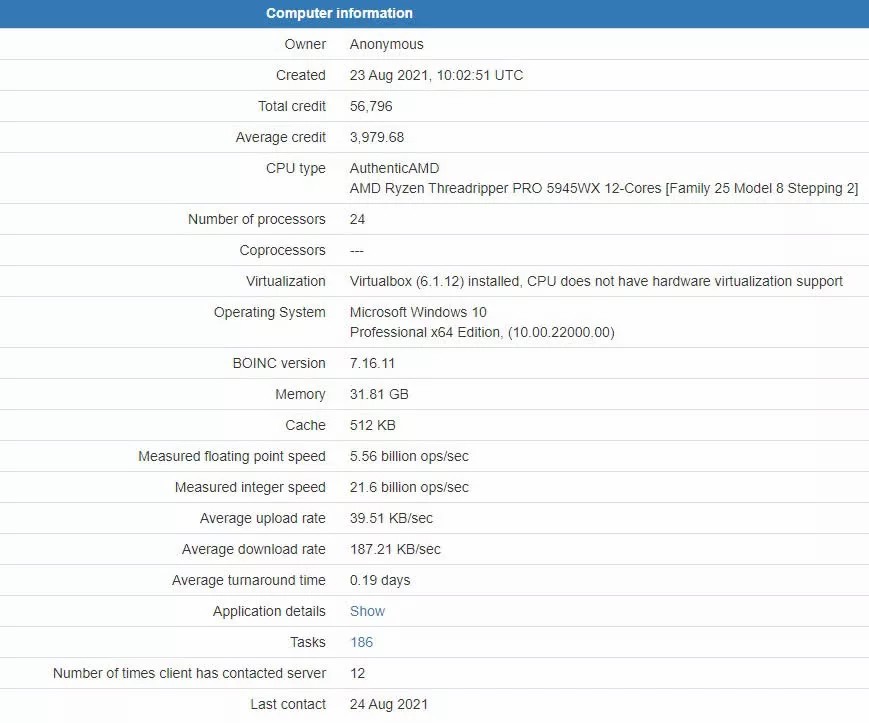
Task: Open the 186 tasks link
Action: [361, 642]
